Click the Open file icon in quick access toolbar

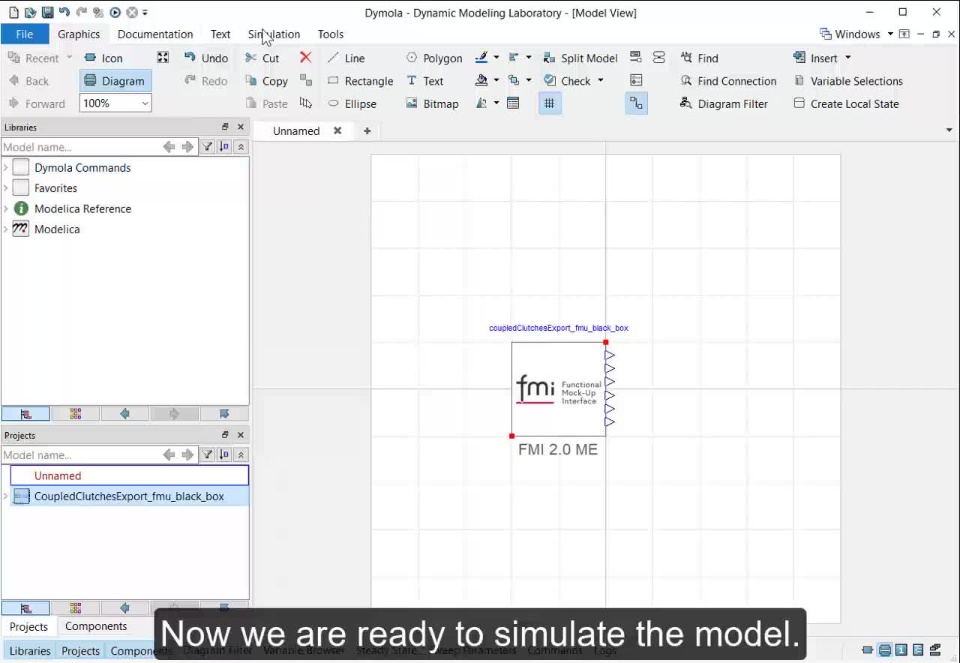click(30, 12)
